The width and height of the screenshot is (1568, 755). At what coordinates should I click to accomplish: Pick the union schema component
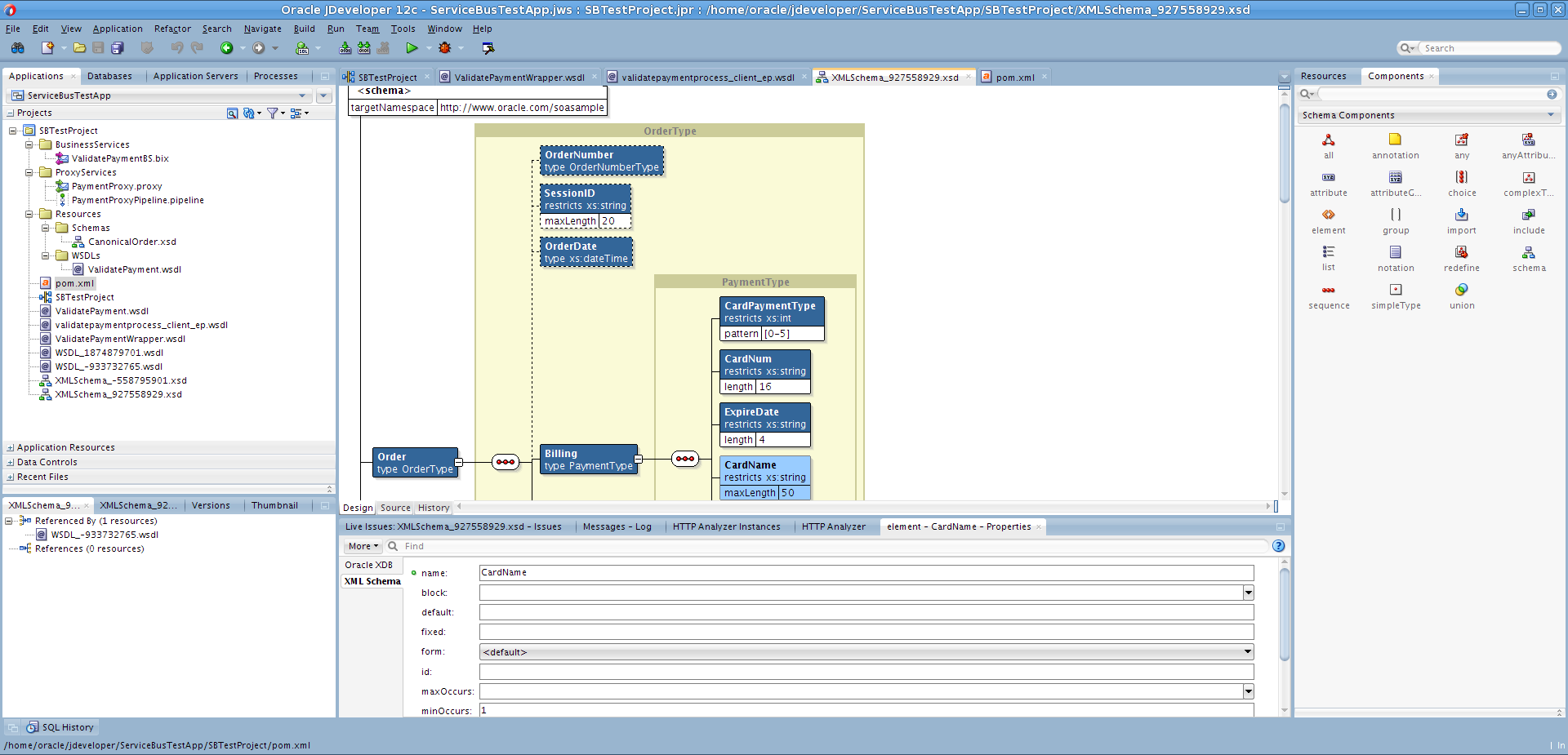[1462, 296]
